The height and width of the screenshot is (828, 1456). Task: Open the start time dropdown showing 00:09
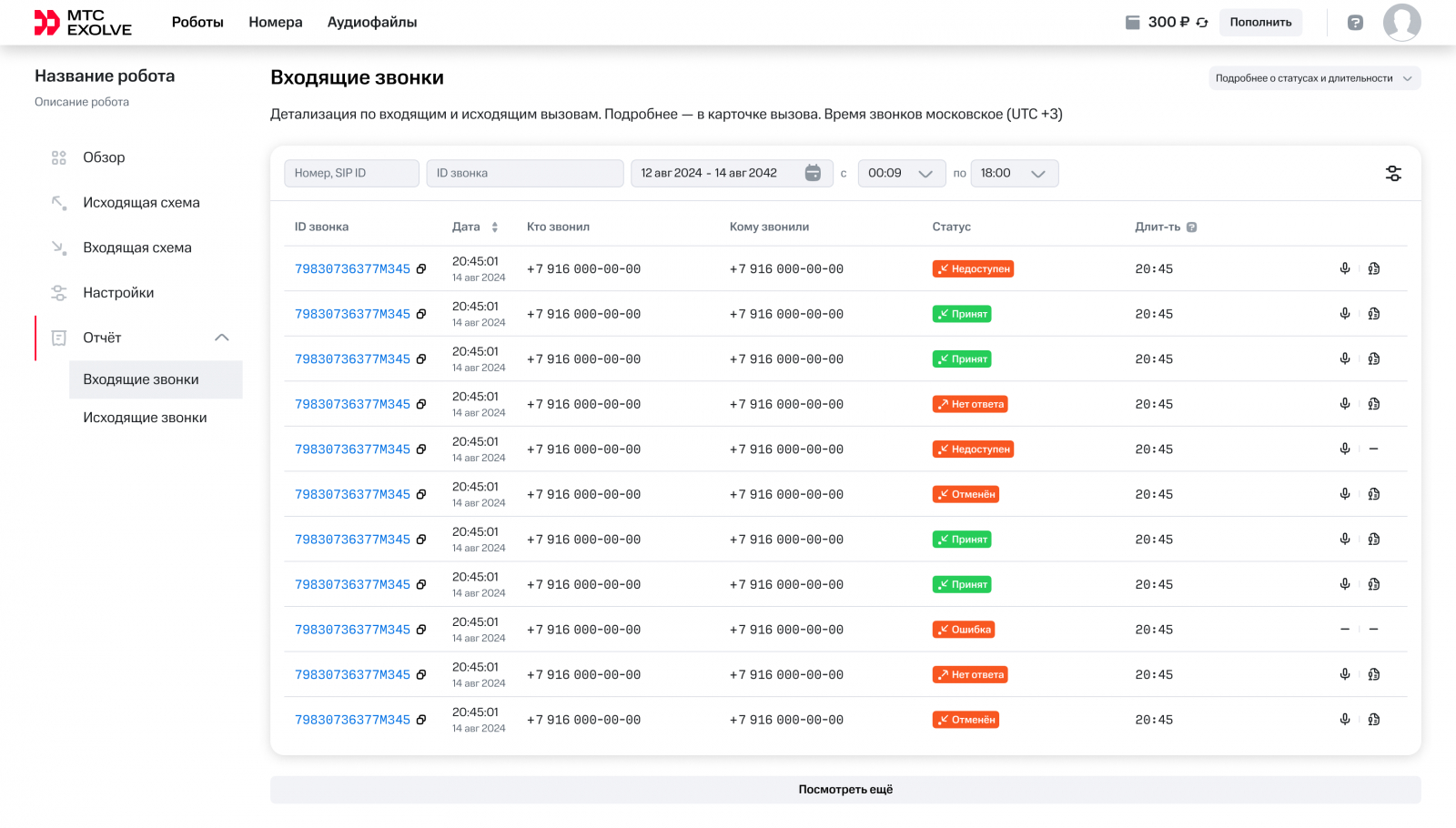click(901, 173)
